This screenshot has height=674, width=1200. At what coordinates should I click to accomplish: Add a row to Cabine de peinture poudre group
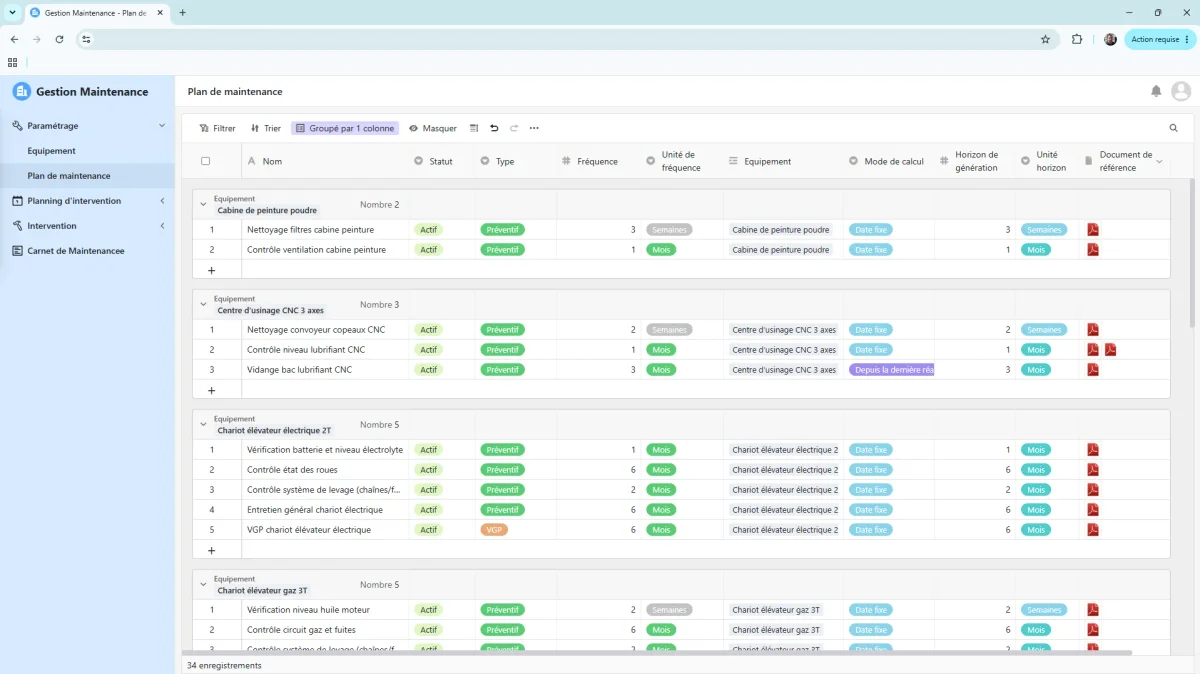point(211,270)
